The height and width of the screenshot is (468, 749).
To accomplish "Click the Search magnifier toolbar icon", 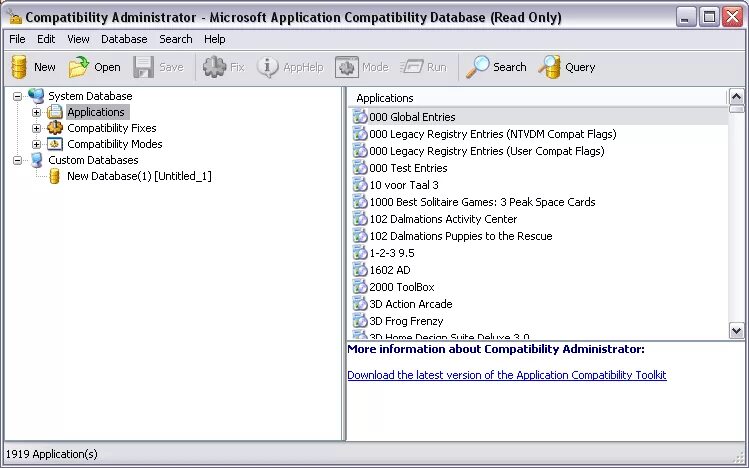I will [x=478, y=67].
